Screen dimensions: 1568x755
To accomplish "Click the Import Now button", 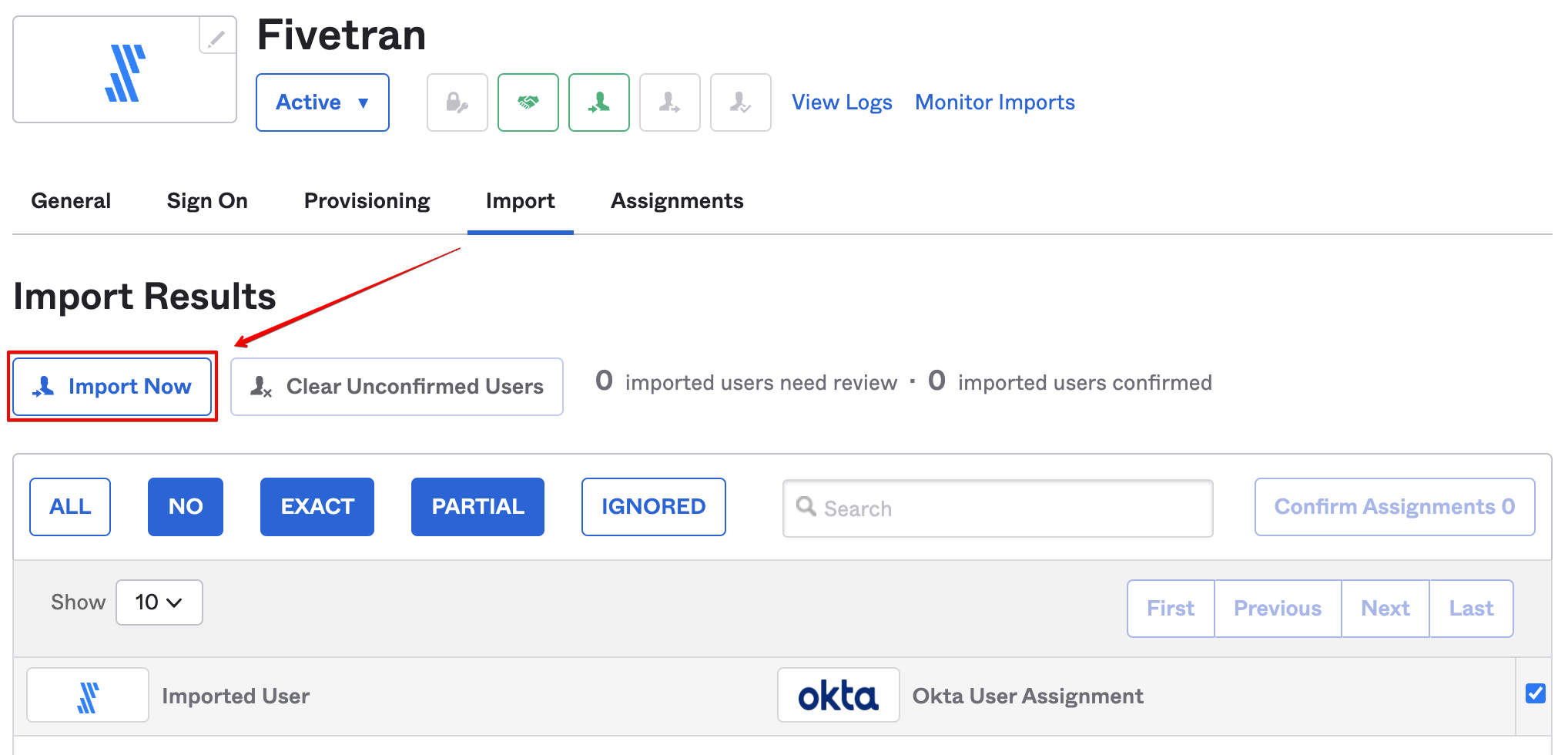I will (112, 387).
